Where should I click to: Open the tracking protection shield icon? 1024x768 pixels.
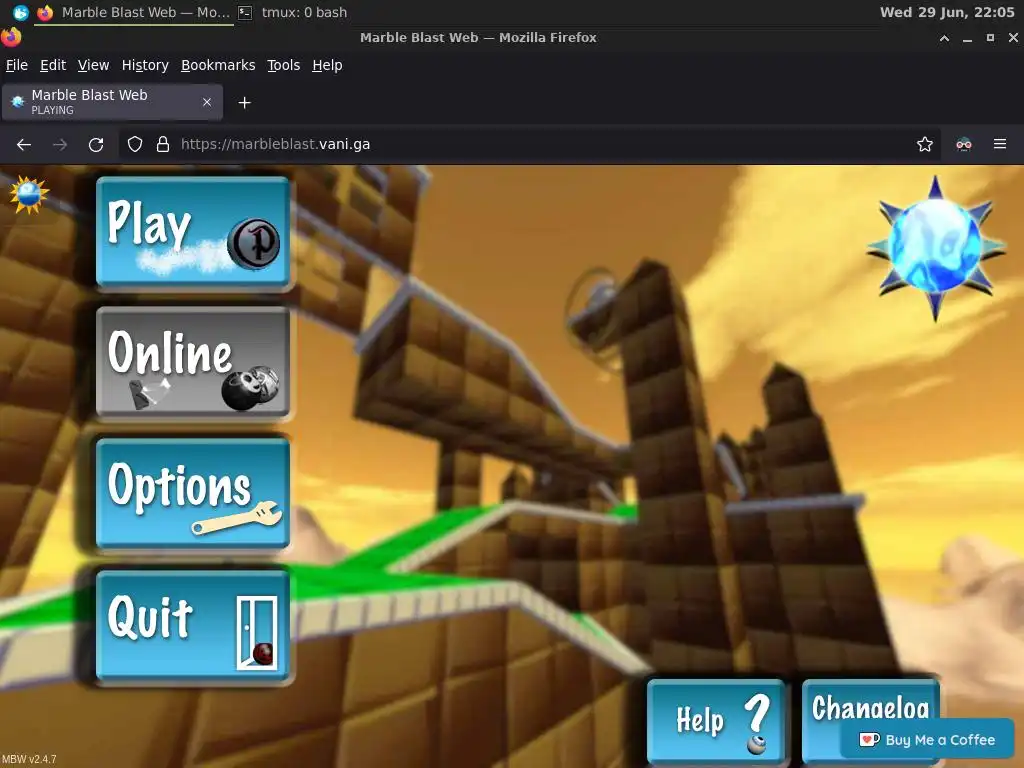point(135,144)
